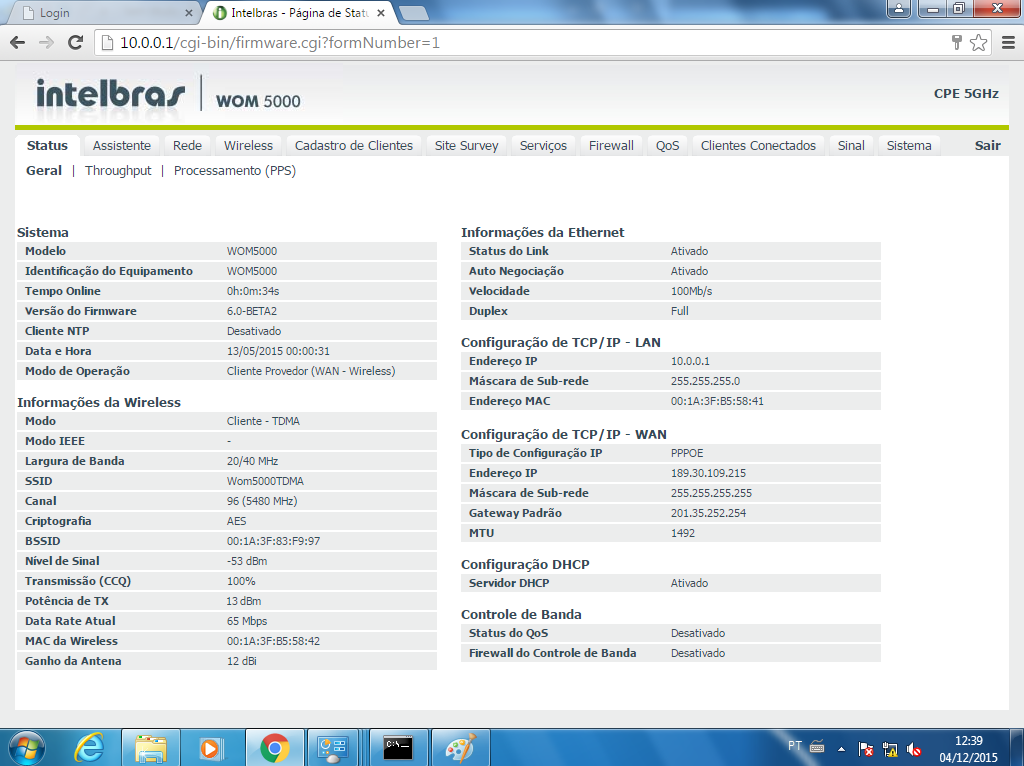The width and height of the screenshot is (1024, 766).
Task: Click the volume speaker tray icon
Action: (914, 749)
